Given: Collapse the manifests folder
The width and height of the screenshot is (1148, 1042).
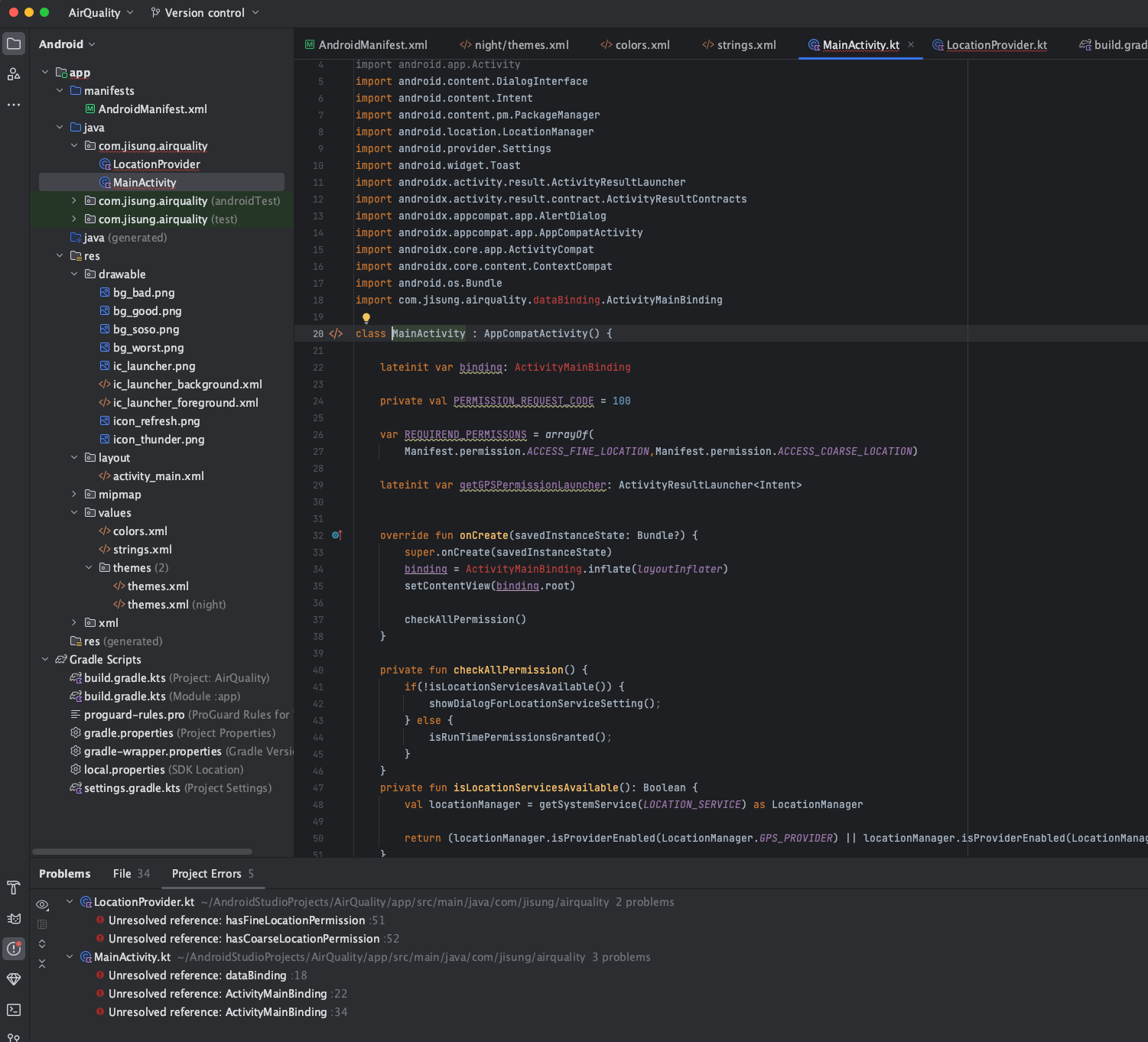Looking at the screenshot, I should coord(60,90).
